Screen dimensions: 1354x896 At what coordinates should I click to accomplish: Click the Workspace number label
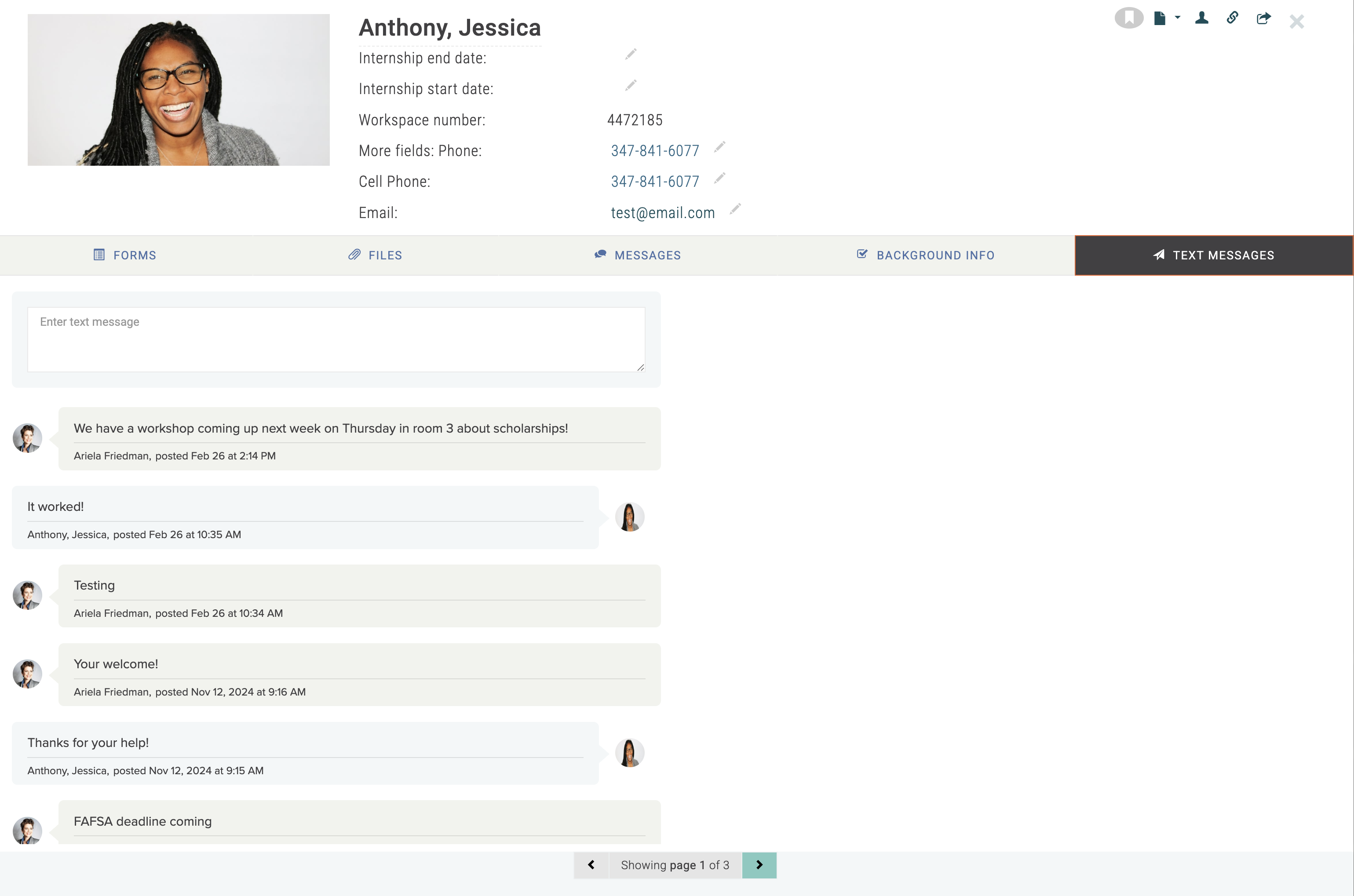coord(422,120)
